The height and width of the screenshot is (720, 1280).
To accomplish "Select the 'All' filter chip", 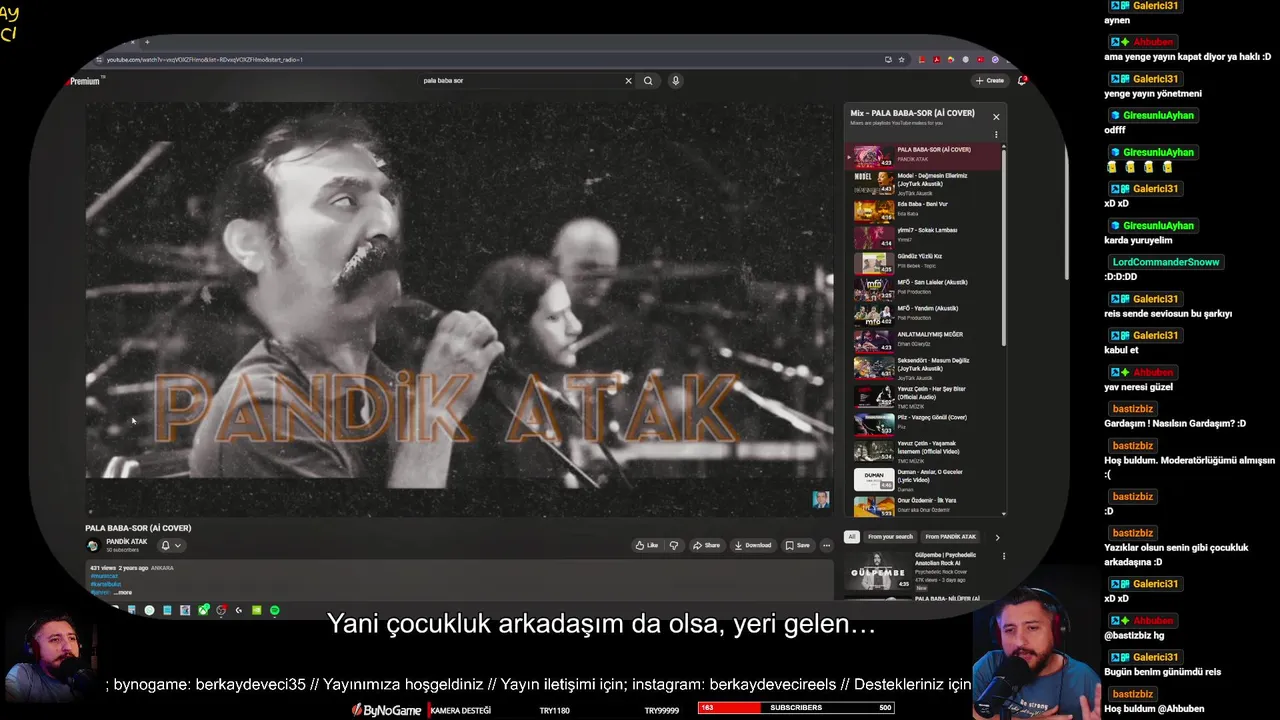I will pos(852,537).
